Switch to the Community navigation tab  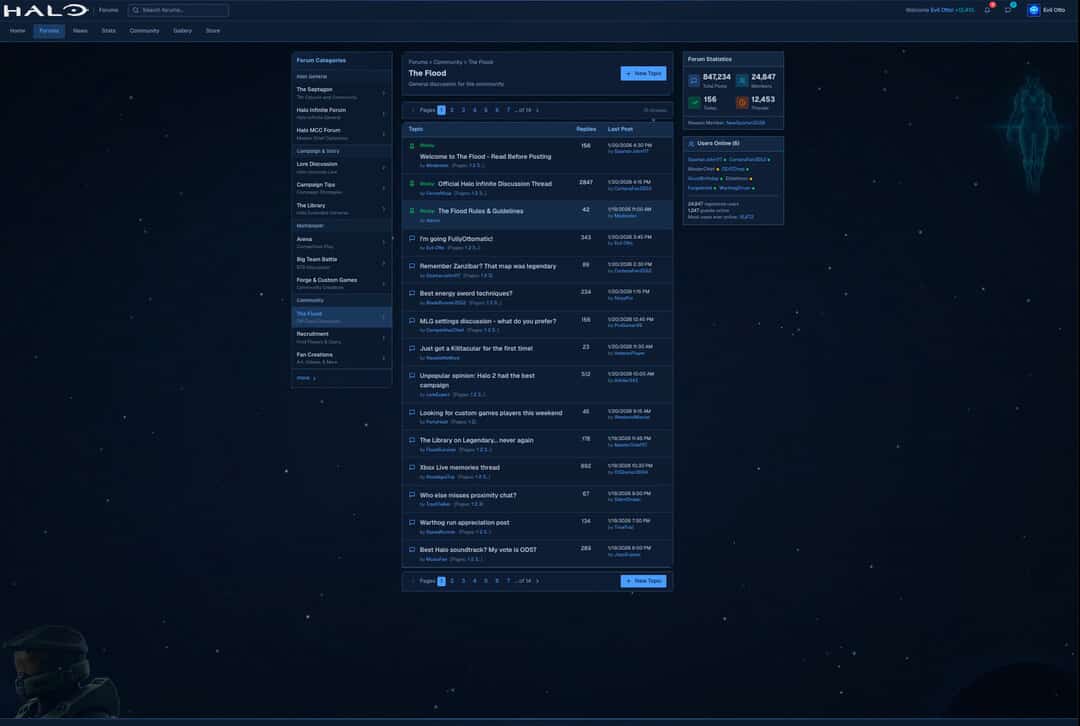pos(144,30)
